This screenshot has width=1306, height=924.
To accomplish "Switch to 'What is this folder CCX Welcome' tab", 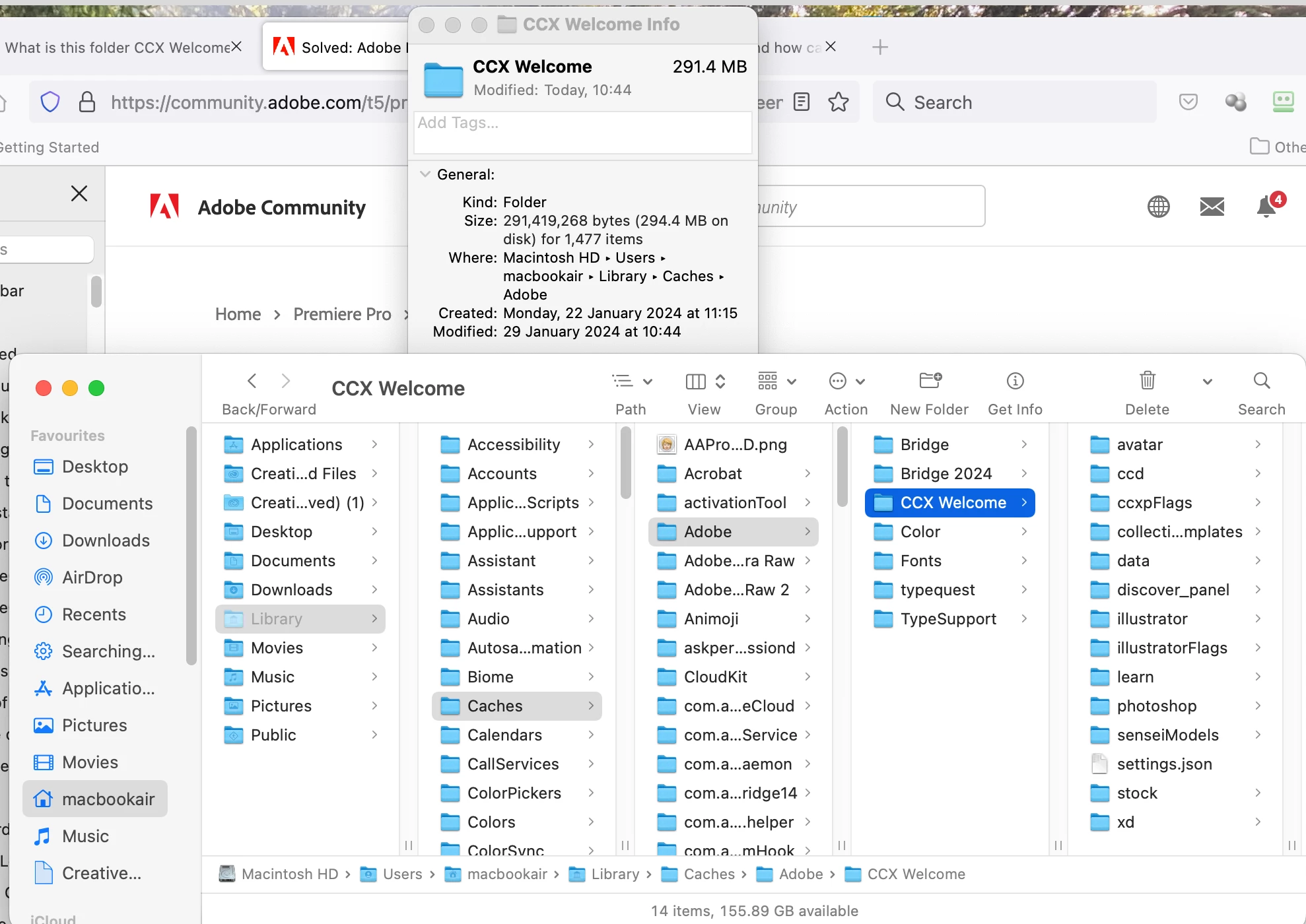I will coord(117,48).
